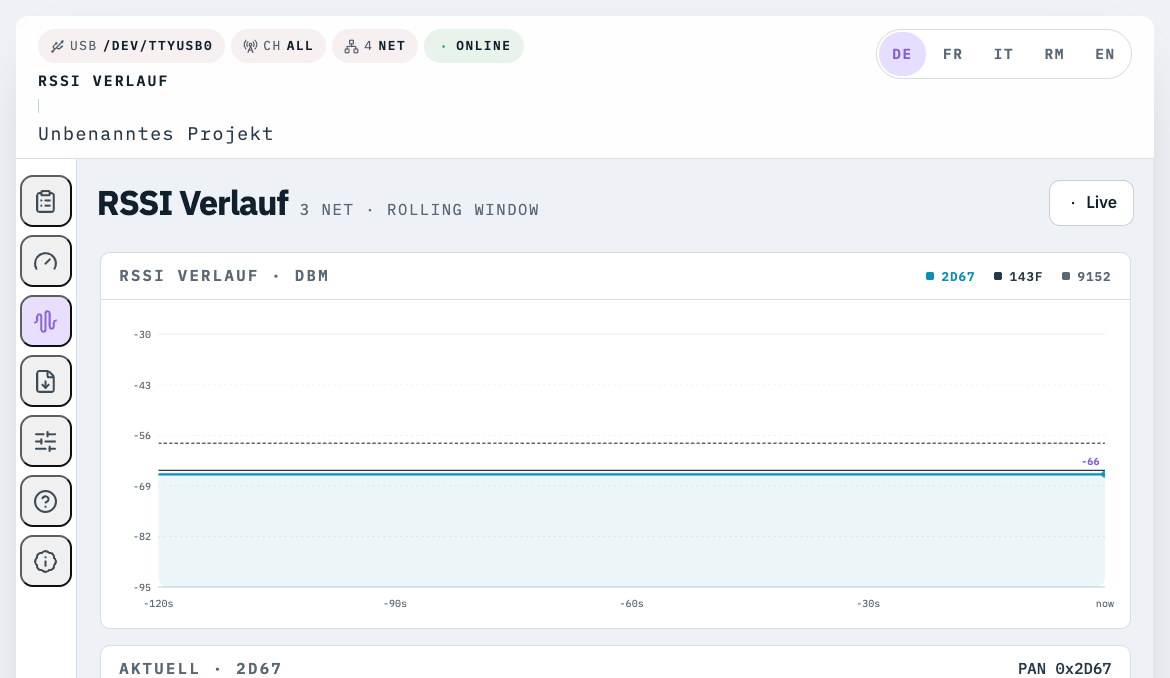Toggle the 2D67 series in chart legend

950,277
